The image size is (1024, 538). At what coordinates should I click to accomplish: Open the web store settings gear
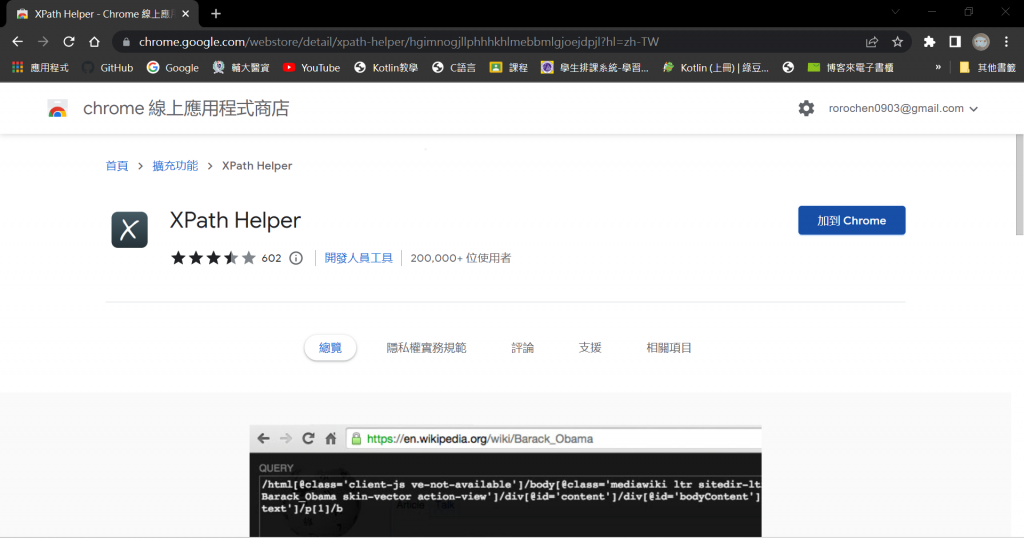coord(807,108)
